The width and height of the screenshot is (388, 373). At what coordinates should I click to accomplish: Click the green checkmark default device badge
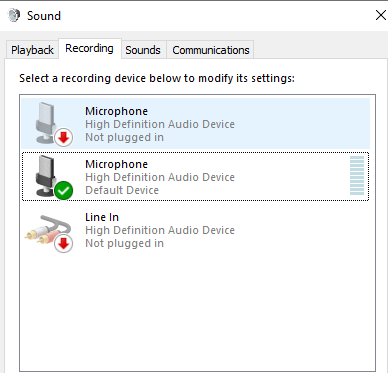click(x=63, y=191)
